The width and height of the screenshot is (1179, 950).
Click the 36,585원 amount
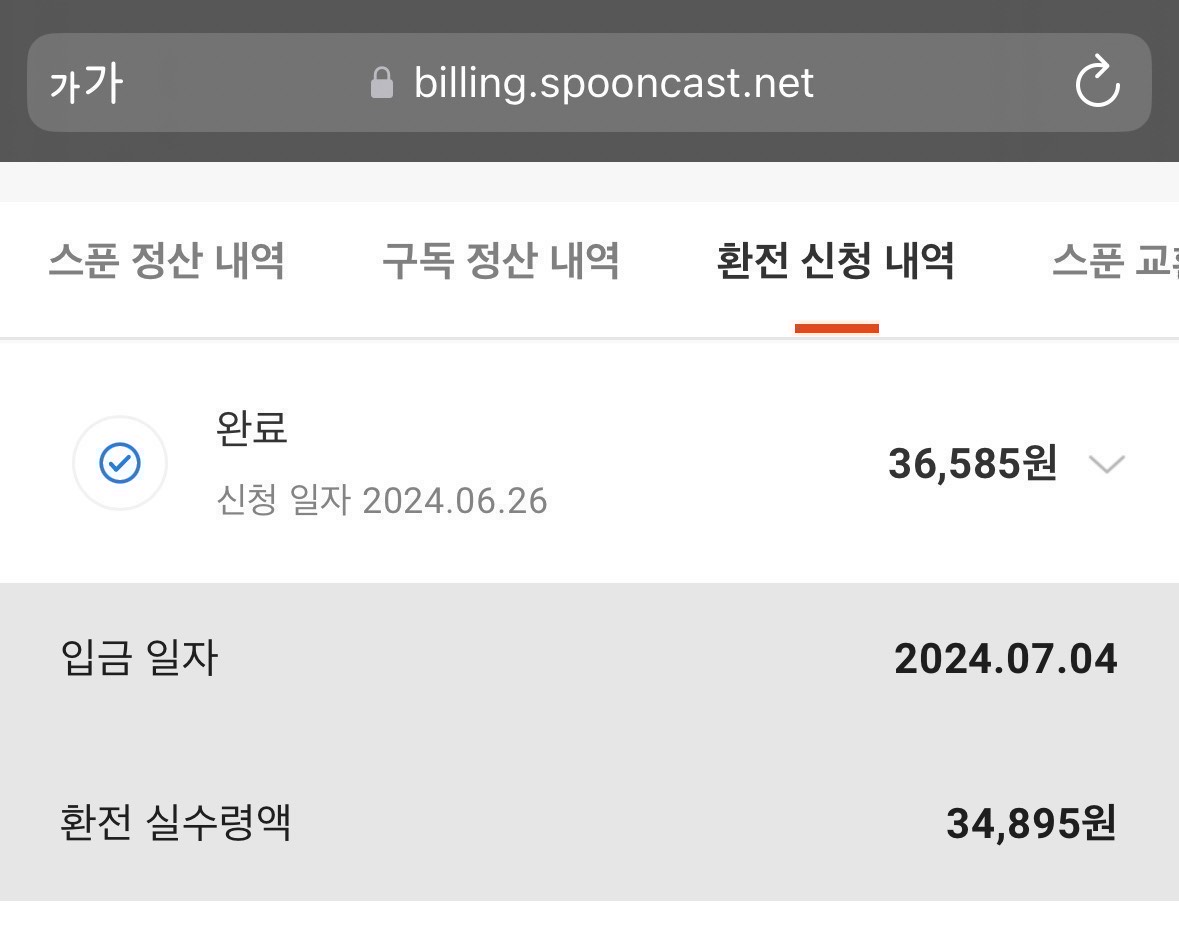pos(972,464)
